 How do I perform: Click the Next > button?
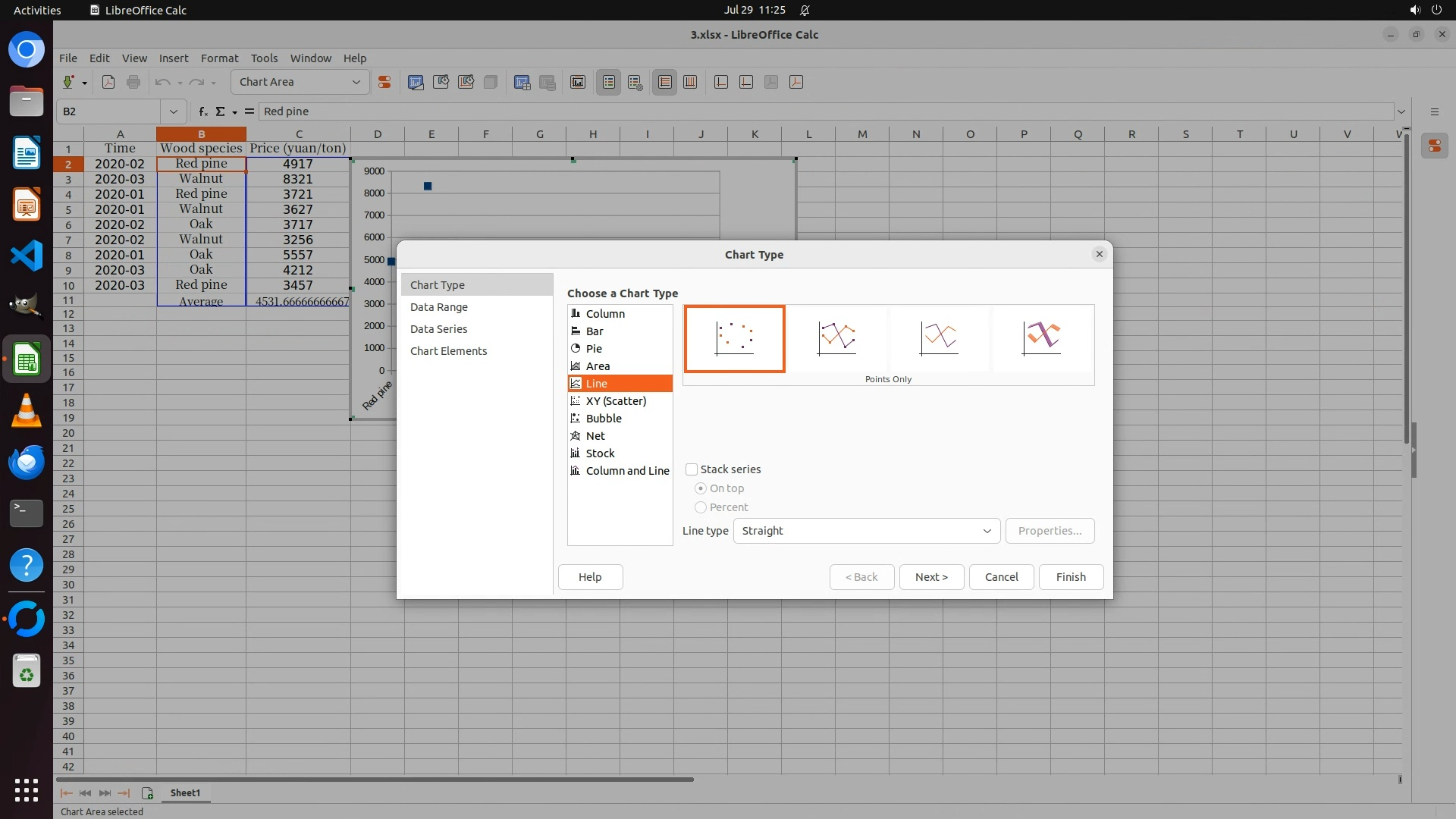click(931, 577)
